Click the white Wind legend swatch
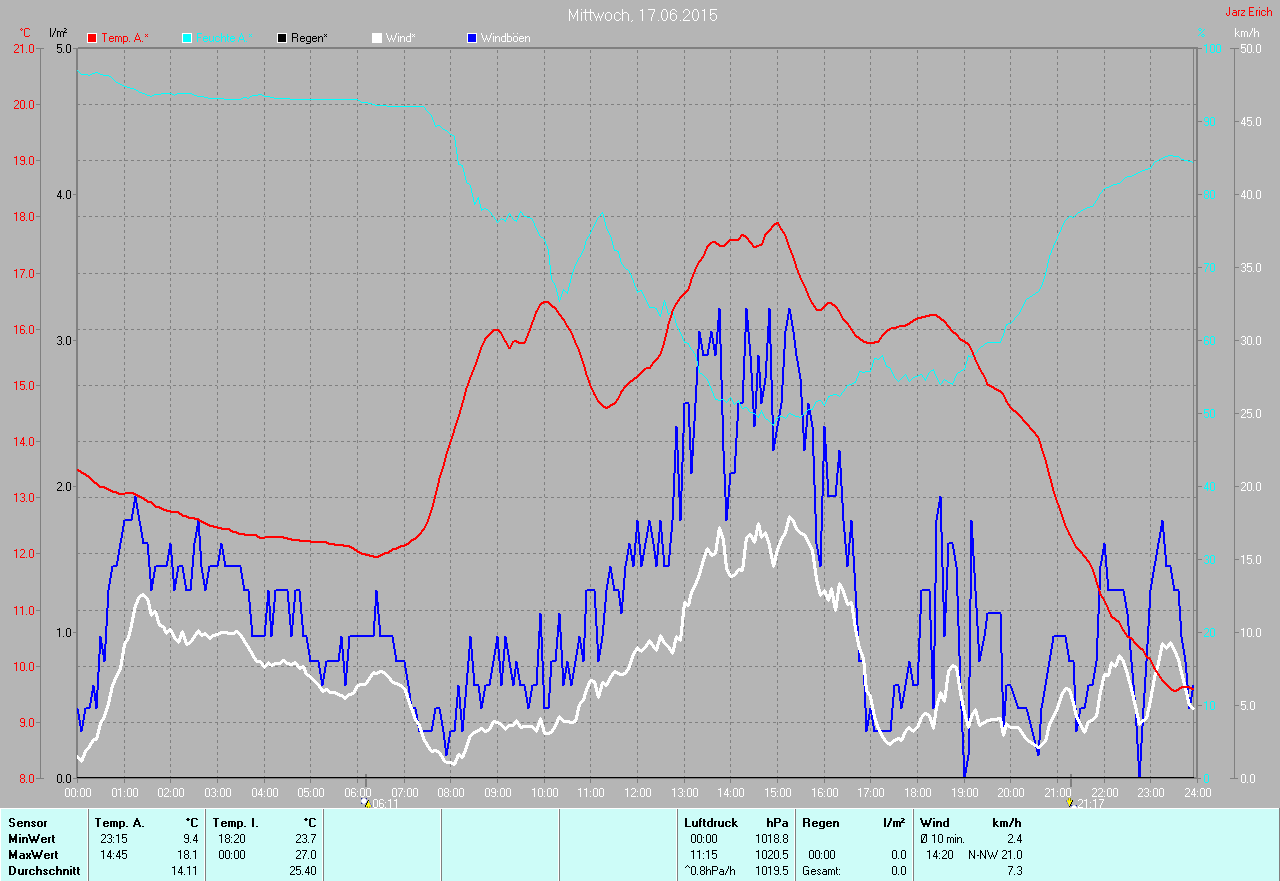1280x881 pixels. [376, 39]
